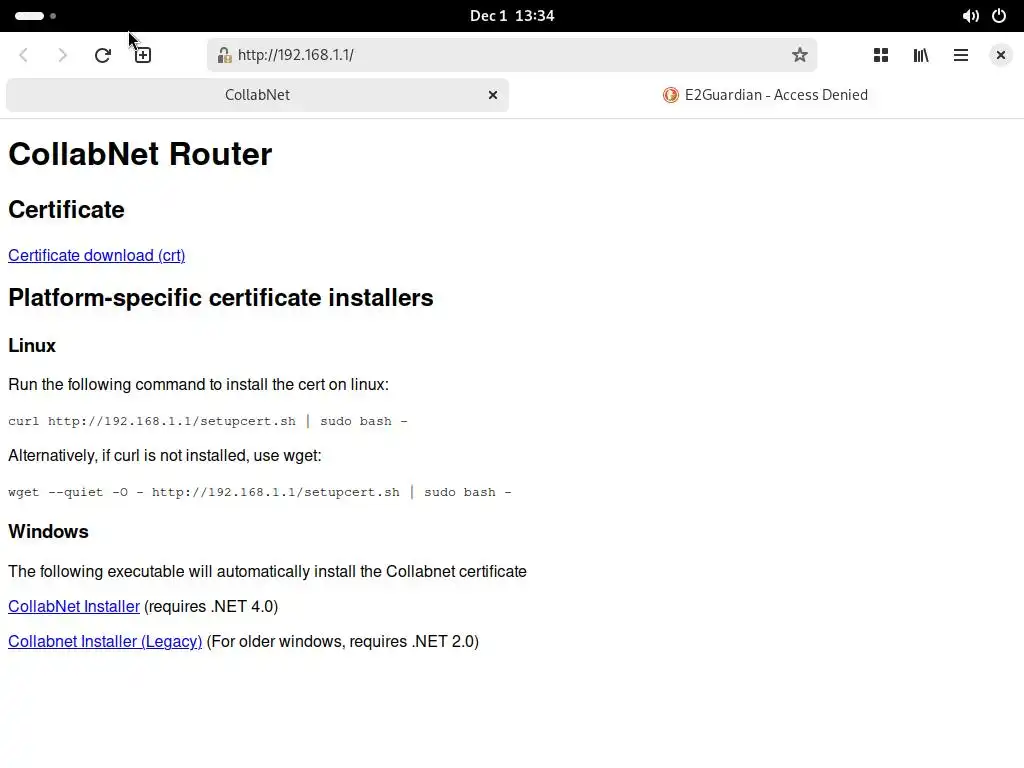Download the certificate (crt) link
This screenshot has height=768, width=1024.
(x=97, y=255)
